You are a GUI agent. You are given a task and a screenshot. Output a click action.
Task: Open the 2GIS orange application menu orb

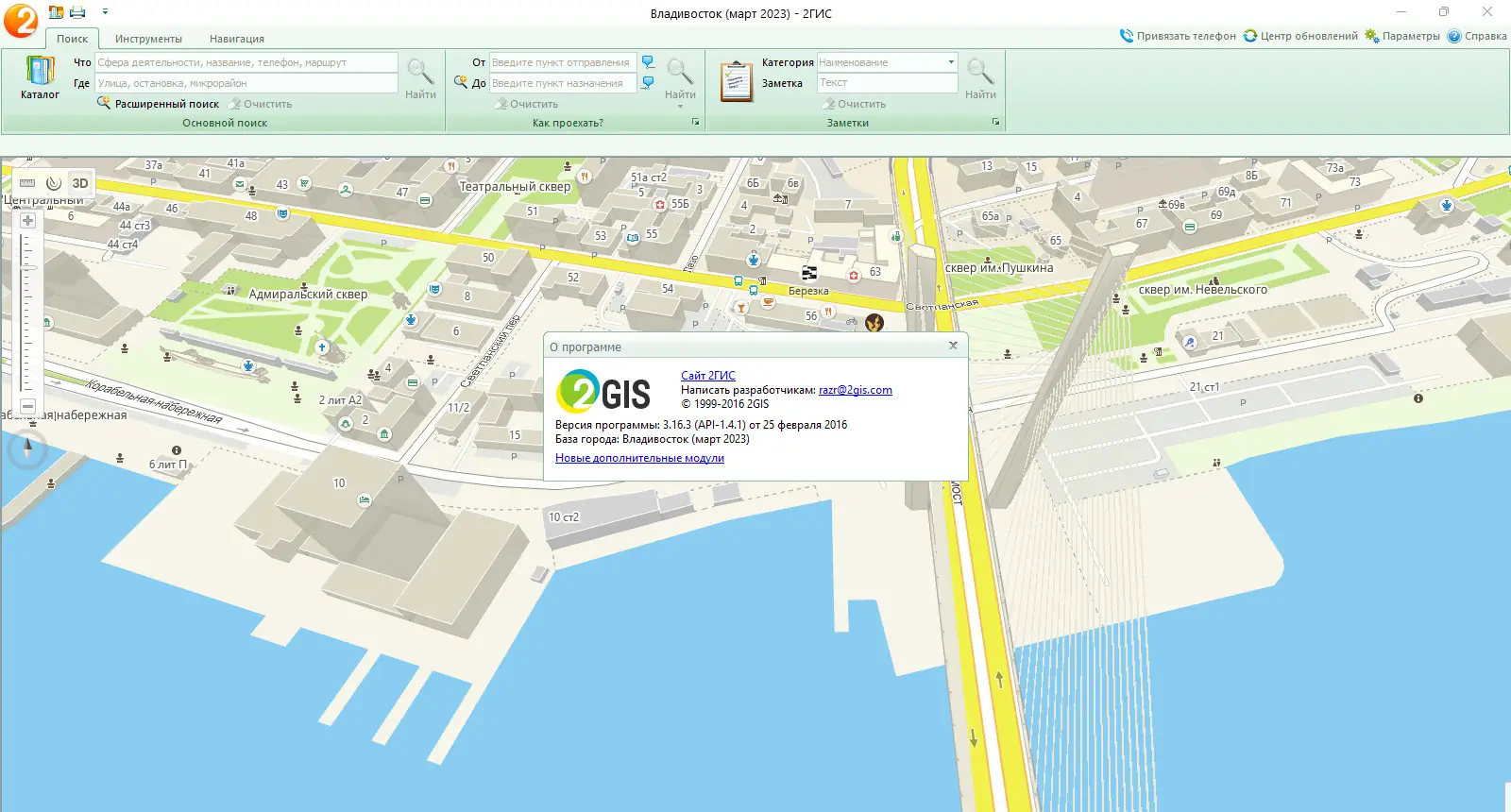(21, 20)
